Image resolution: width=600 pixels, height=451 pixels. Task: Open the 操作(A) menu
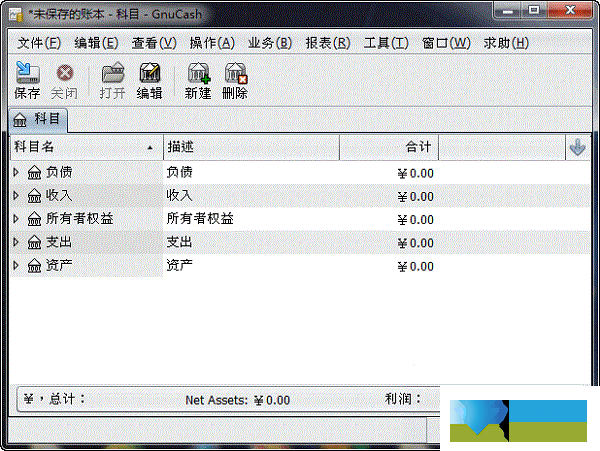pyautogui.click(x=212, y=43)
